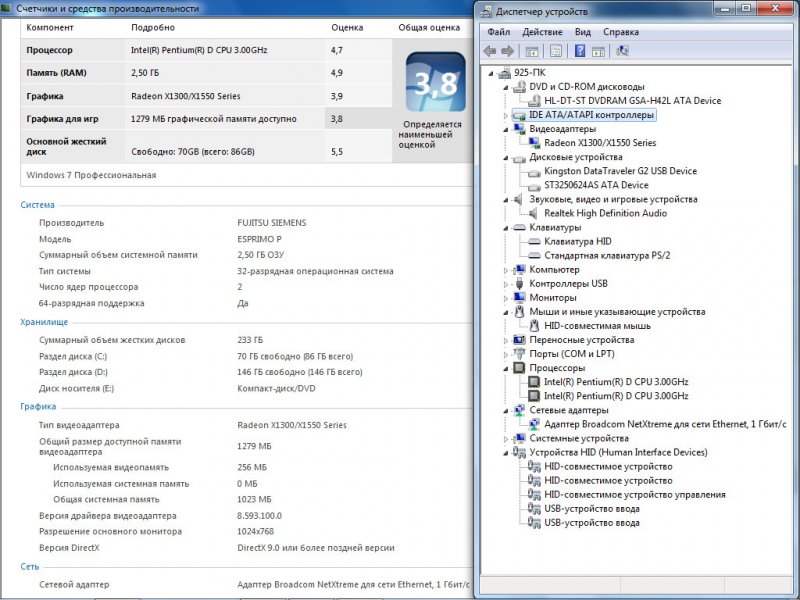The width and height of the screenshot is (800, 600).
Task: Click the 3.8 overall score badge
Action: 435,85
